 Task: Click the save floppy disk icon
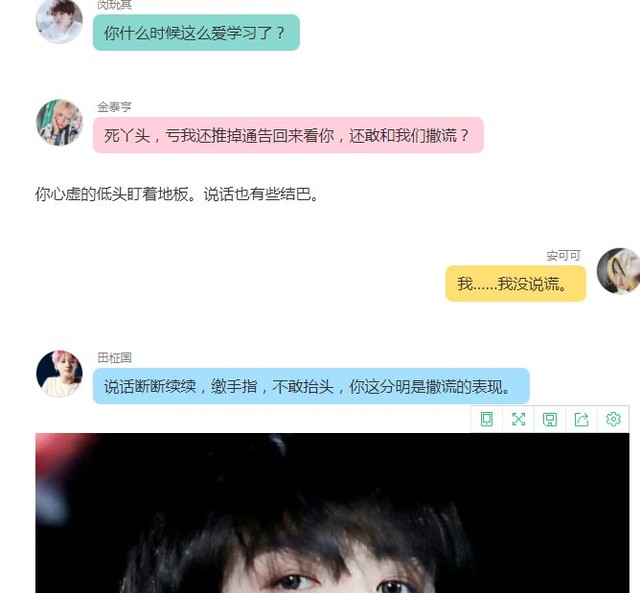550,419
